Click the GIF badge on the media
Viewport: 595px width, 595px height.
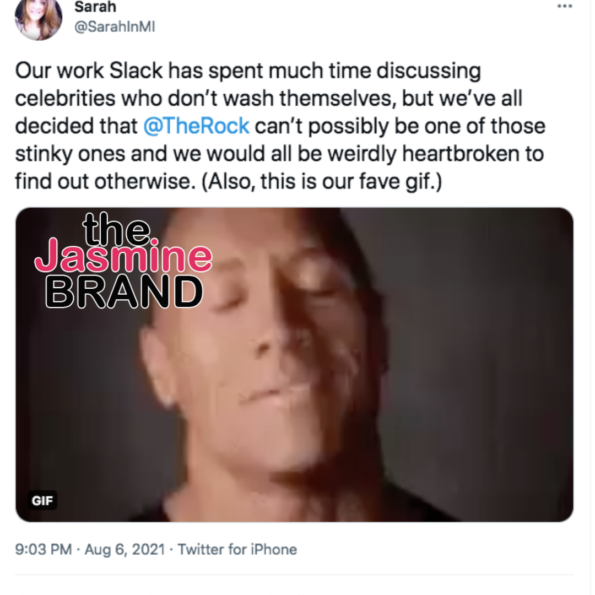(42, 501)
